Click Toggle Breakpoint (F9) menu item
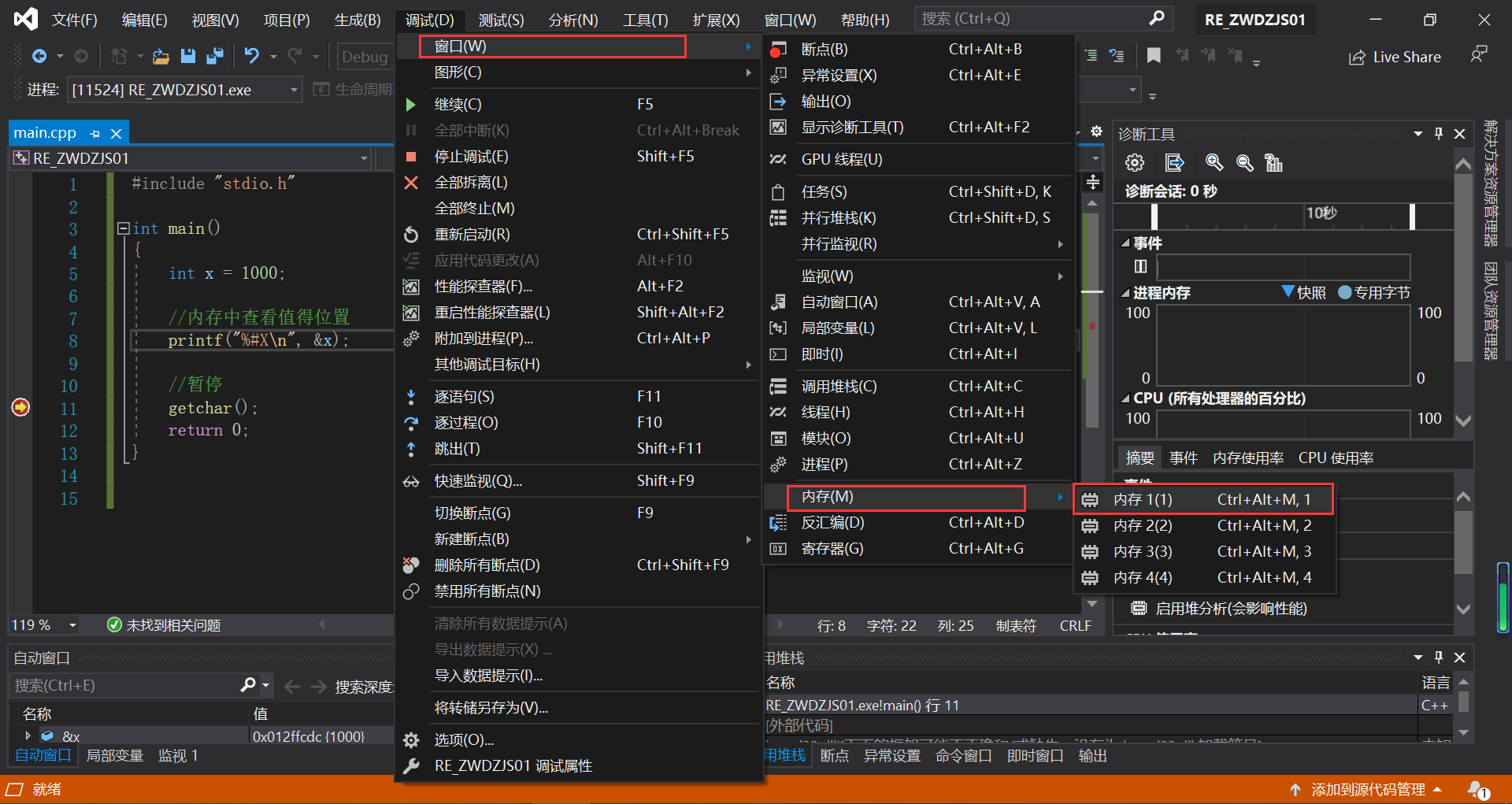 point(578,513)
